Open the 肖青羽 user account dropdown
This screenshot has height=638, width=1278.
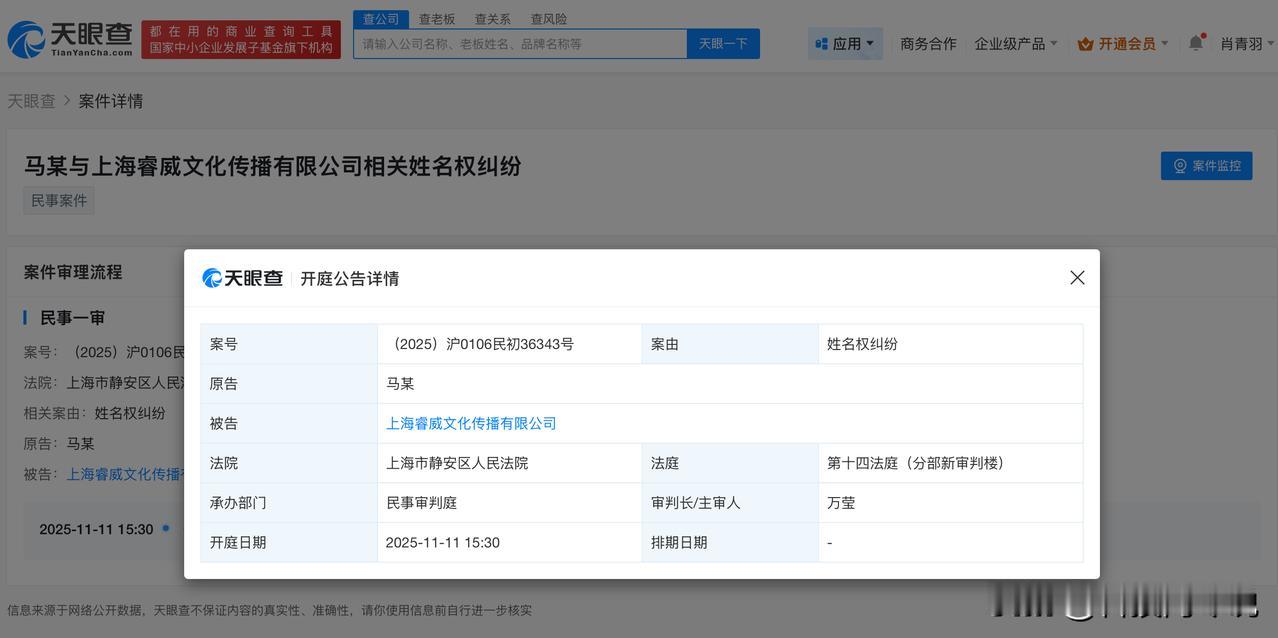pos(1248,44)
